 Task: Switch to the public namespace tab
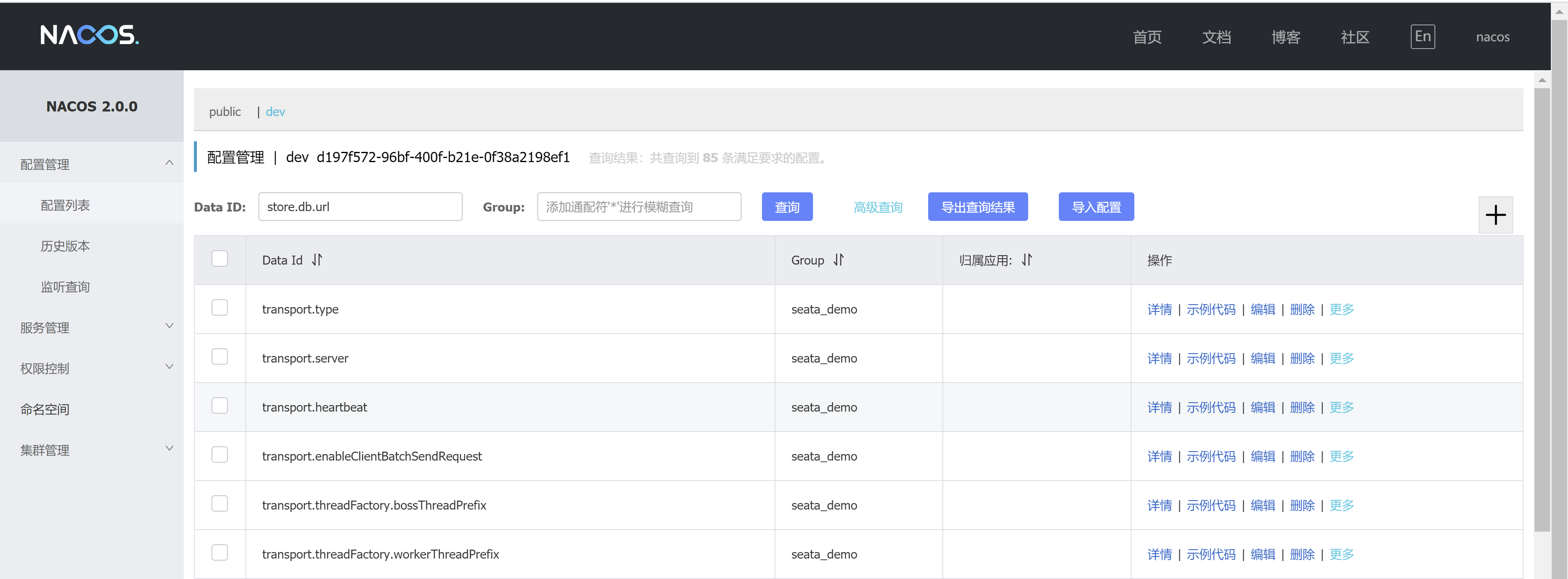point(225,111)
